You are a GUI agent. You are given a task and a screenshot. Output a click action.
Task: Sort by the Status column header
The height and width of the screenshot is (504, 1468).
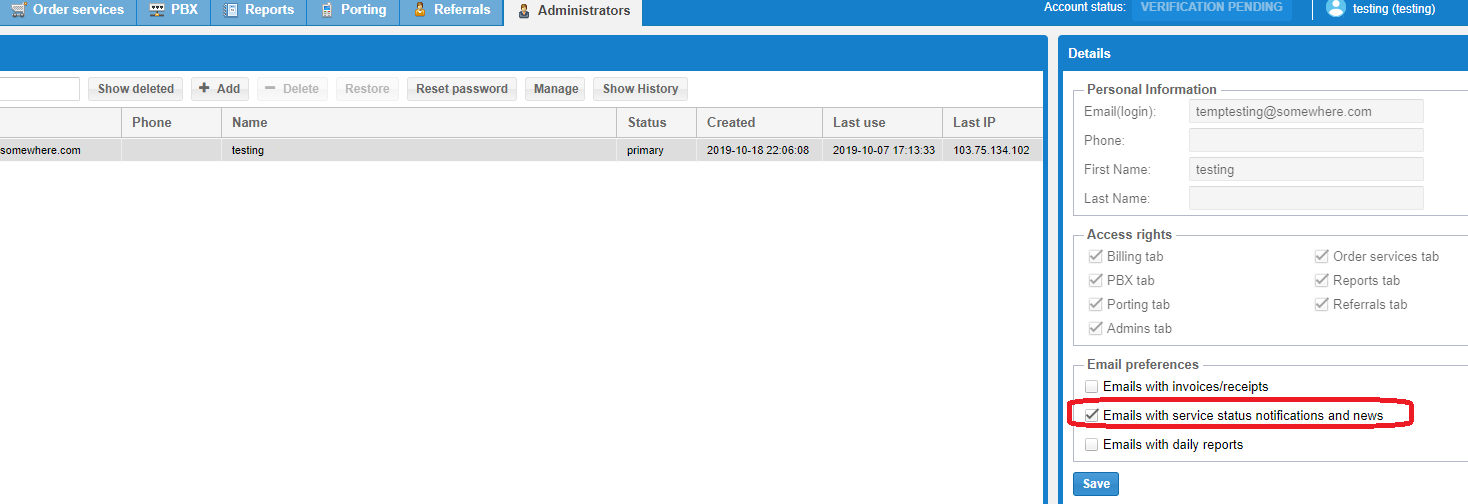[x=657, y=122]
